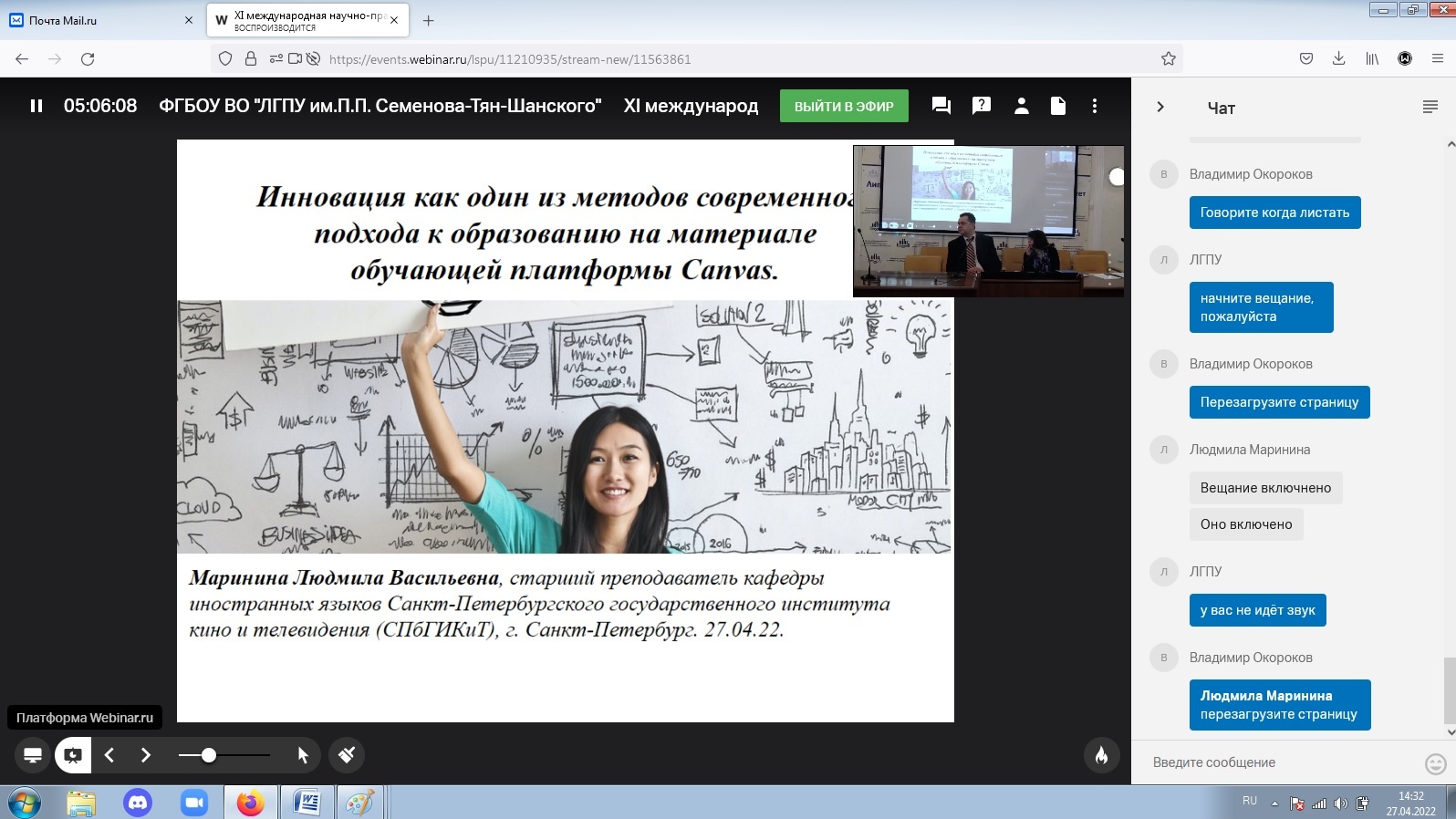
Task: Open the permissions icon in the address bar
Action: (276, 59)
